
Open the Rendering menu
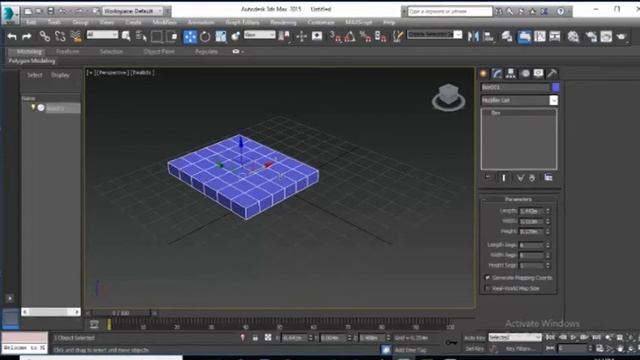(283, 22)
